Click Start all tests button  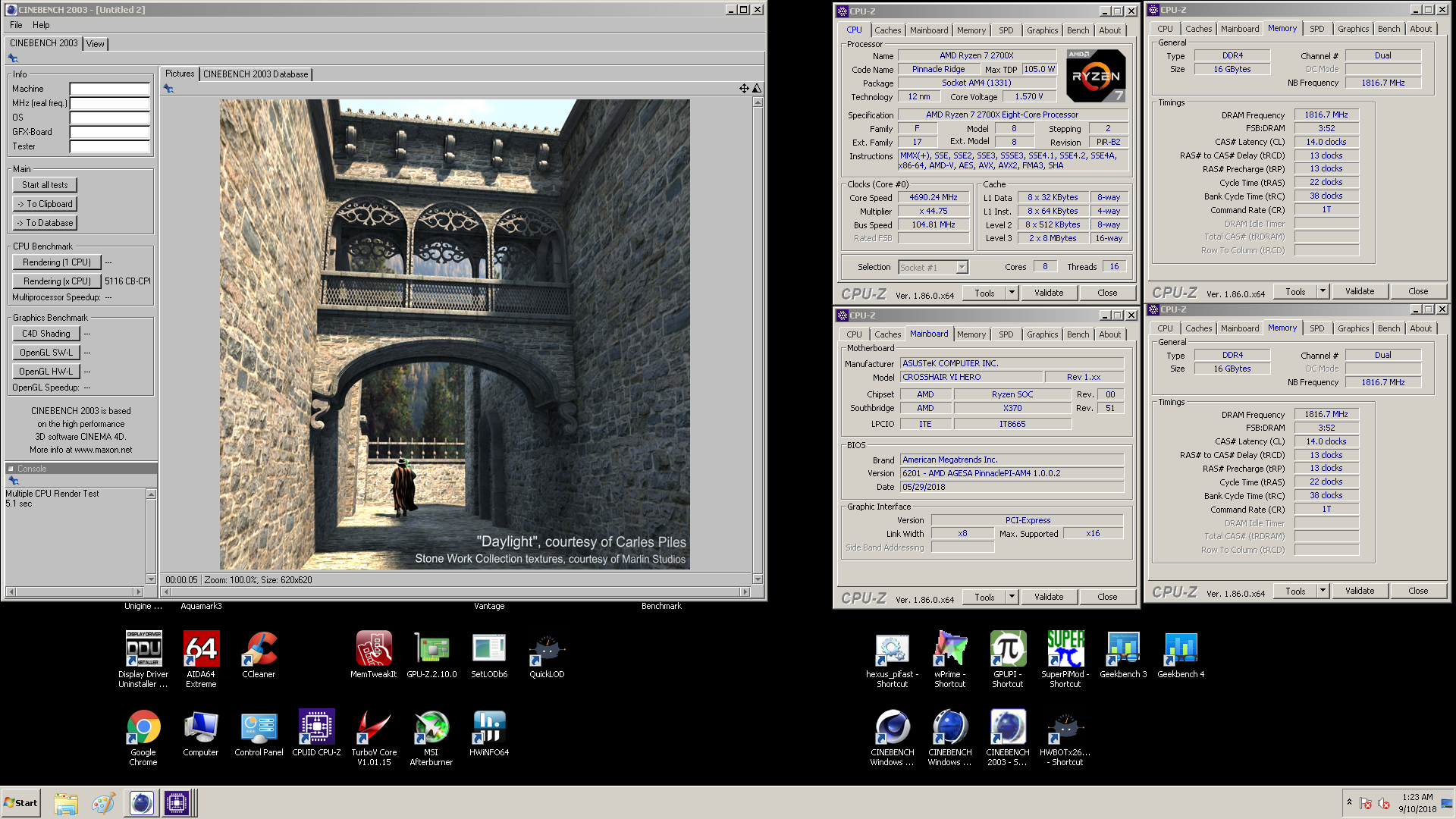click(x=45, y=185)
